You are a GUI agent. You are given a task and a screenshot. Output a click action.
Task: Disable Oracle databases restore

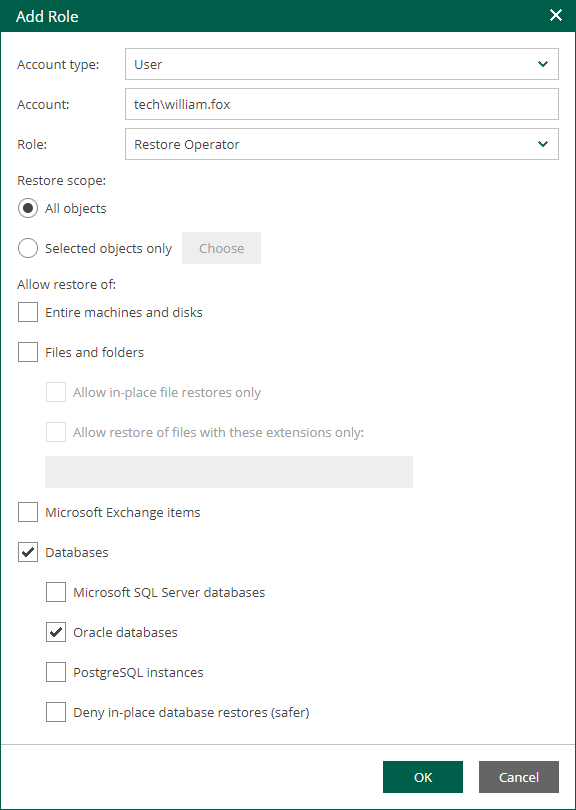click(55, 632)
